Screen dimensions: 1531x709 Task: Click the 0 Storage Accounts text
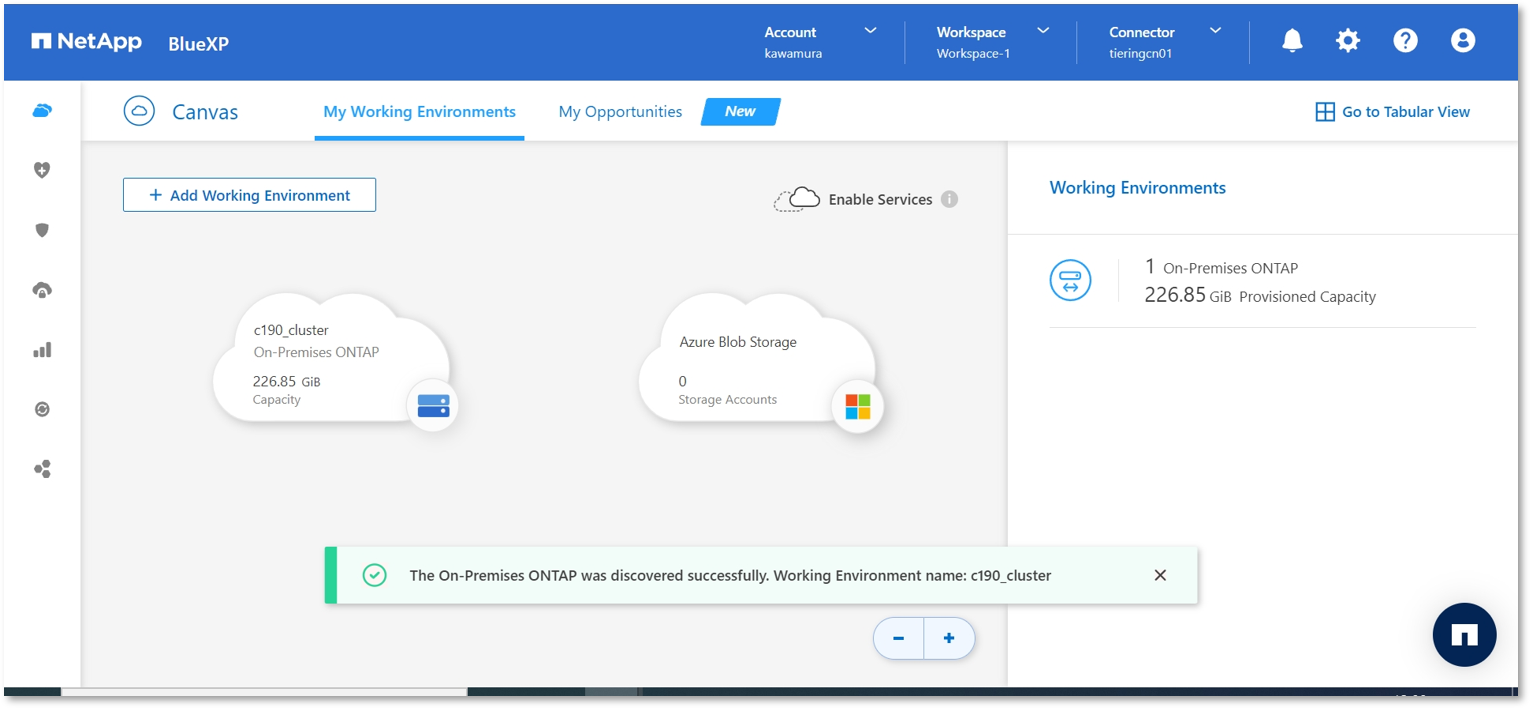[727, 390]
